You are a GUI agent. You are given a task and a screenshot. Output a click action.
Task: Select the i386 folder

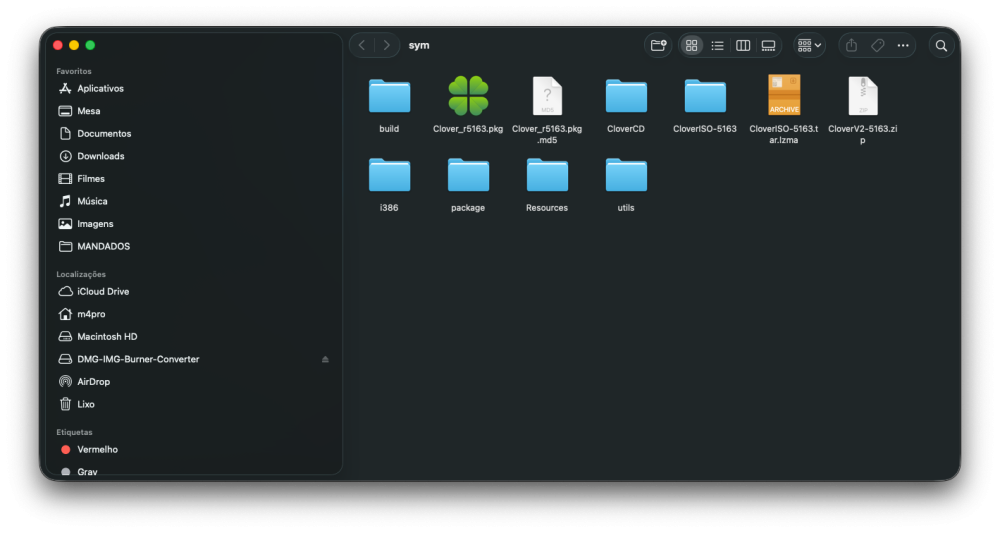(389, 175)
